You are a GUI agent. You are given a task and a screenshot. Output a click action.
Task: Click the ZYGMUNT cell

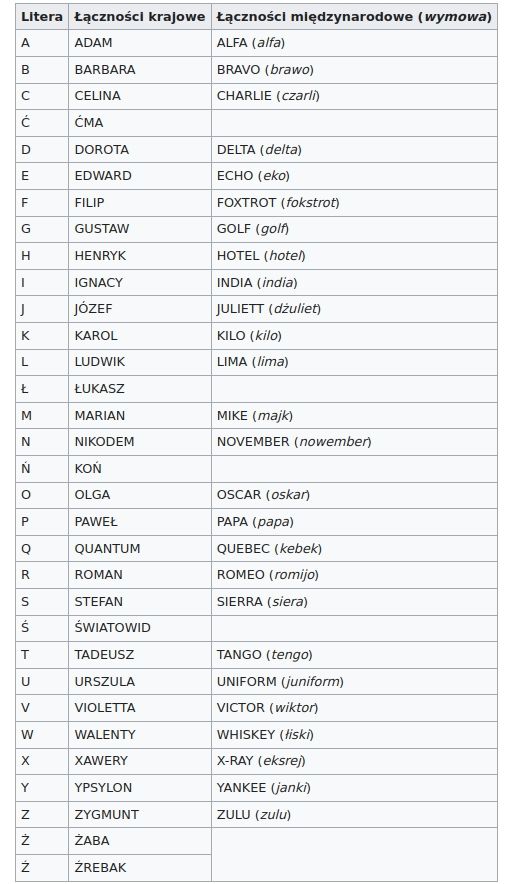140,814
